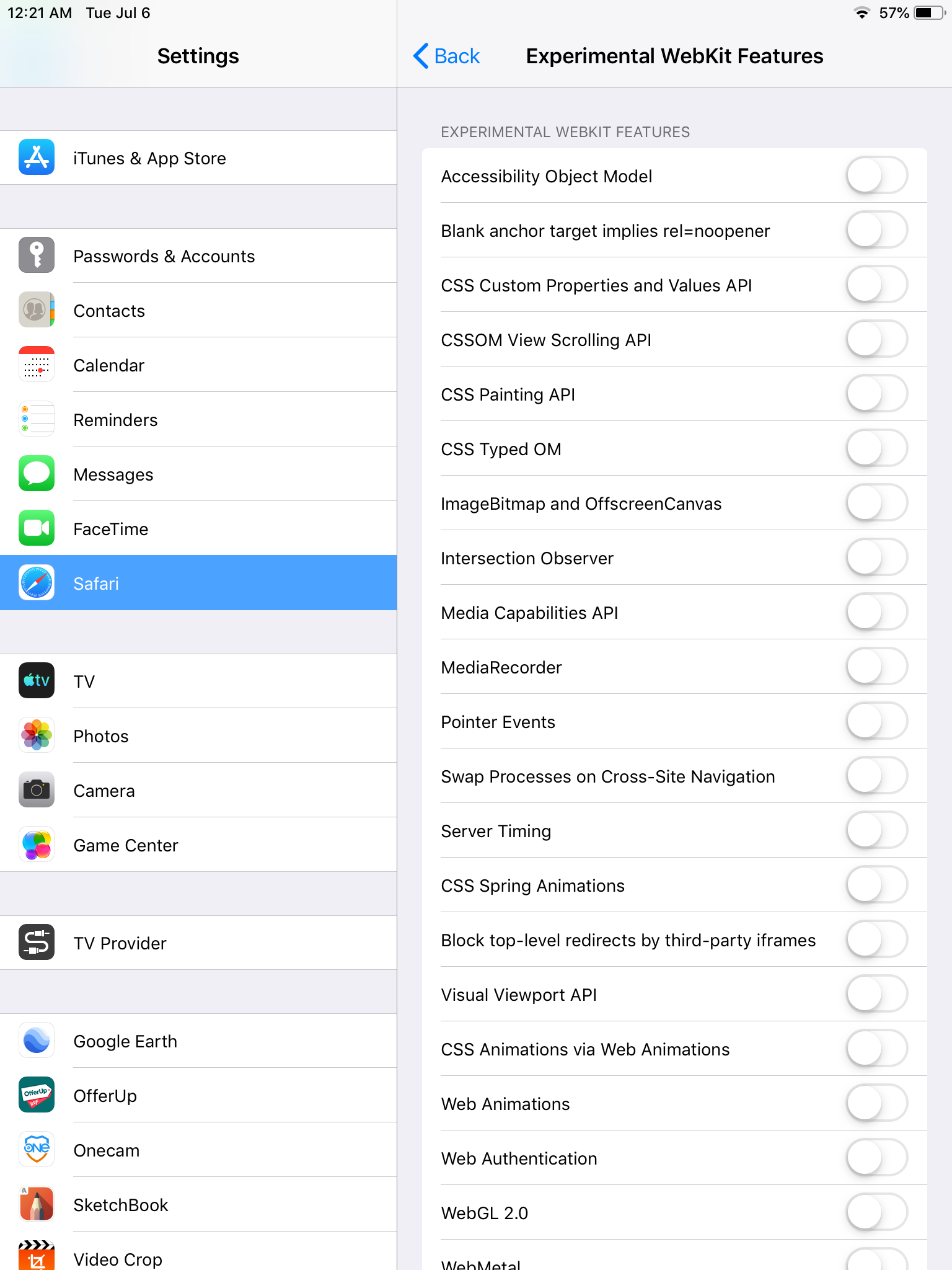Toggle the CSS Painting API switch
Image resolution: width=952 pixels, height=1270 pixels.
point(877,394)
